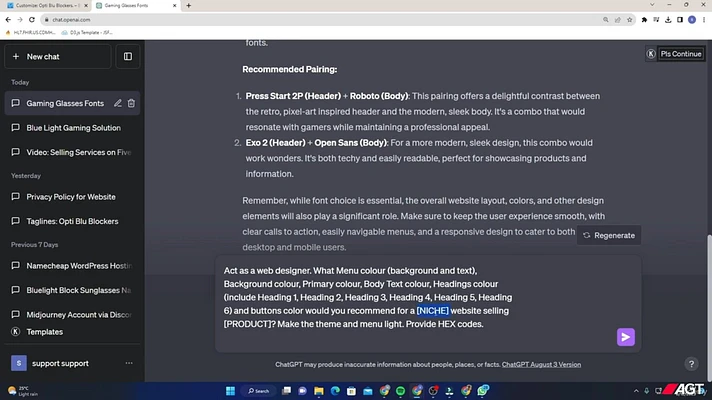The image size is (712, 400).
Task: Click the Pls Continue button
Action: [x=681, y=54]
